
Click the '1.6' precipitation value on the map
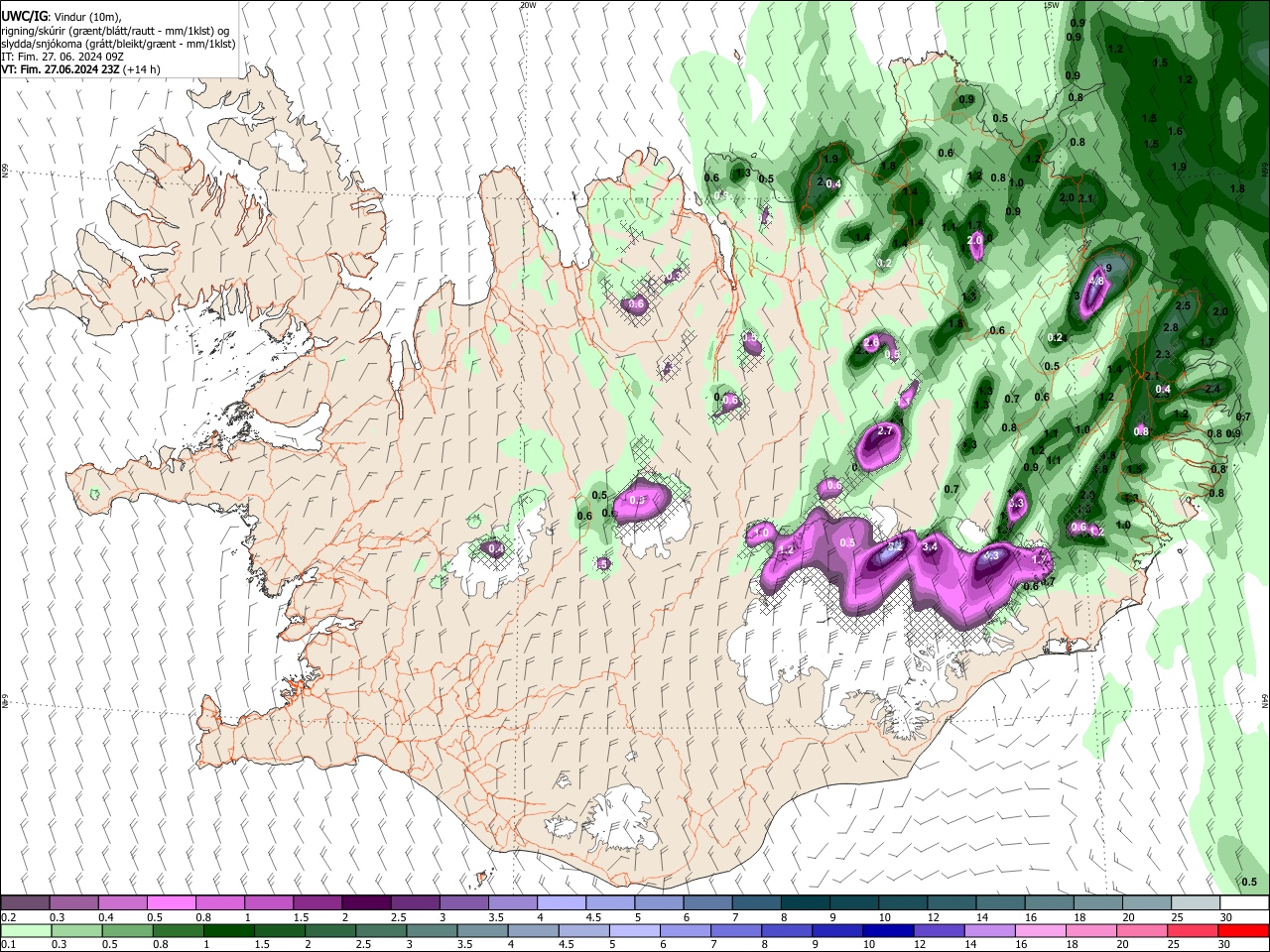pyautogui.click(x=1176, y=131)
